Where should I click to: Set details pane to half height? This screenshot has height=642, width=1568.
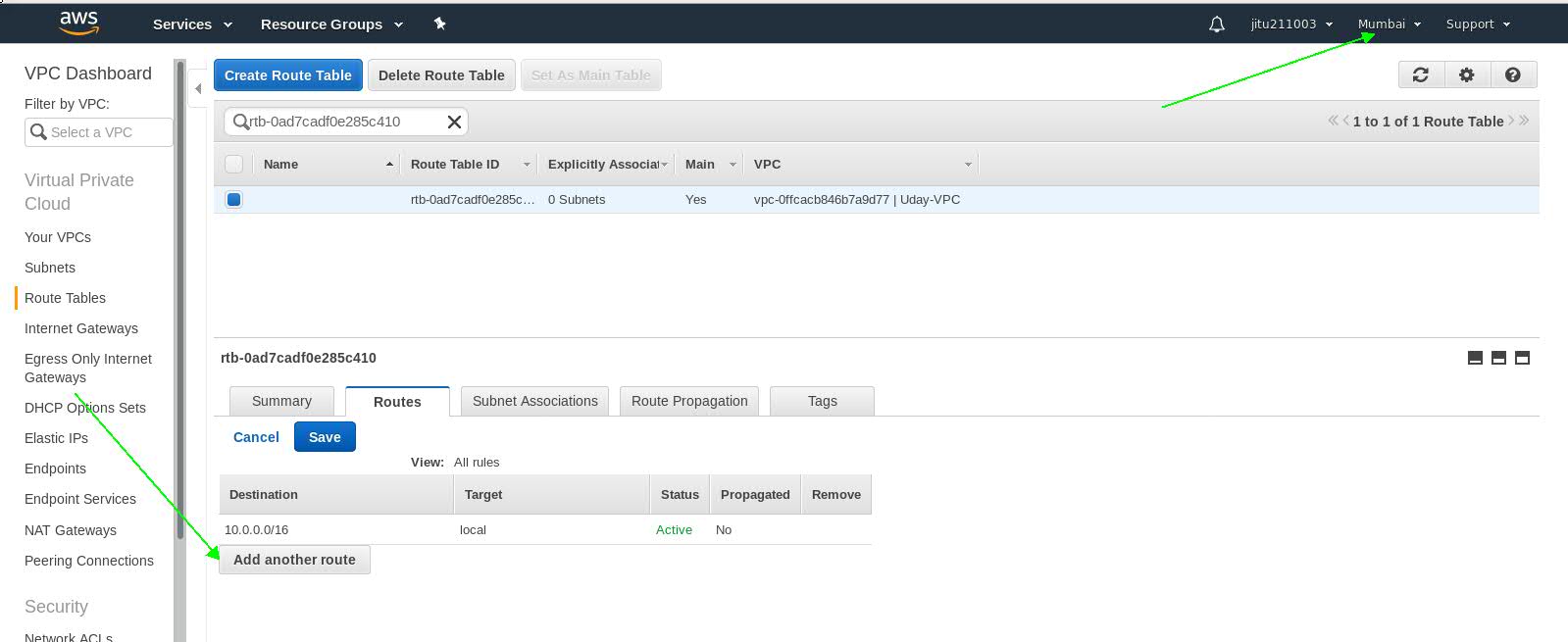tap(1498, 358)
